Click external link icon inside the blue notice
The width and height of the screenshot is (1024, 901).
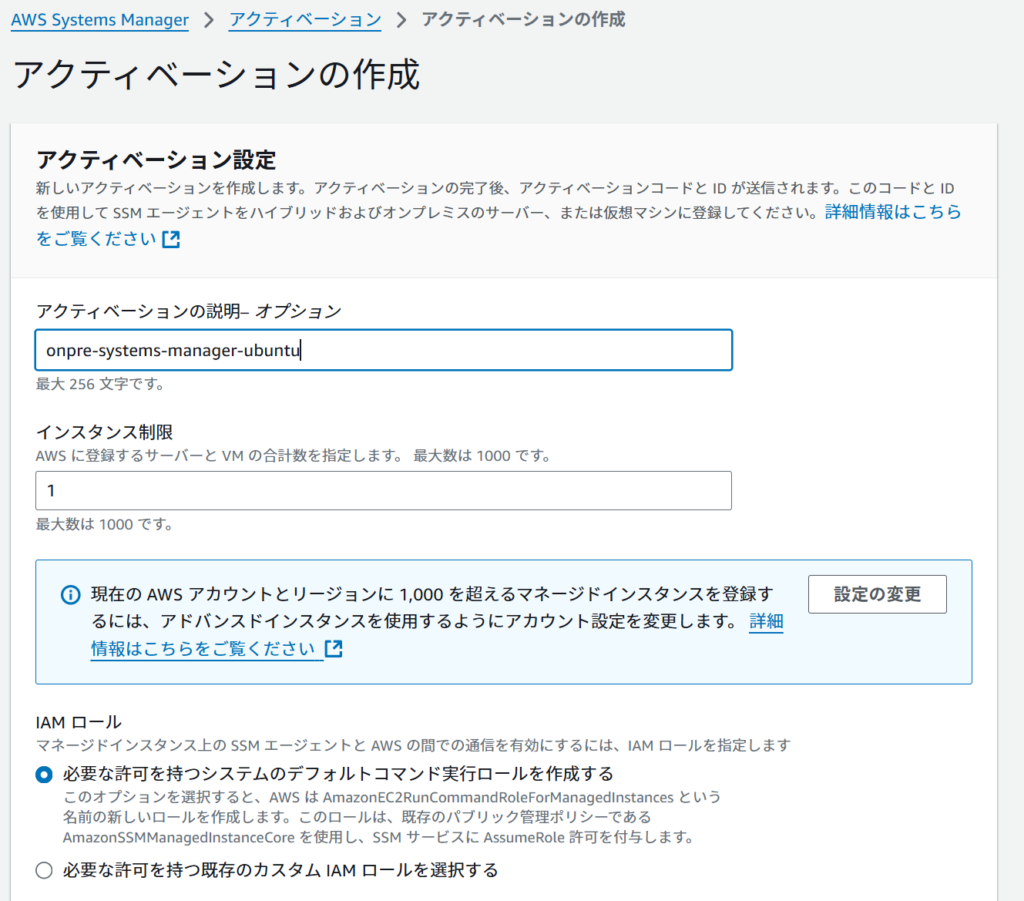[334, 649]
